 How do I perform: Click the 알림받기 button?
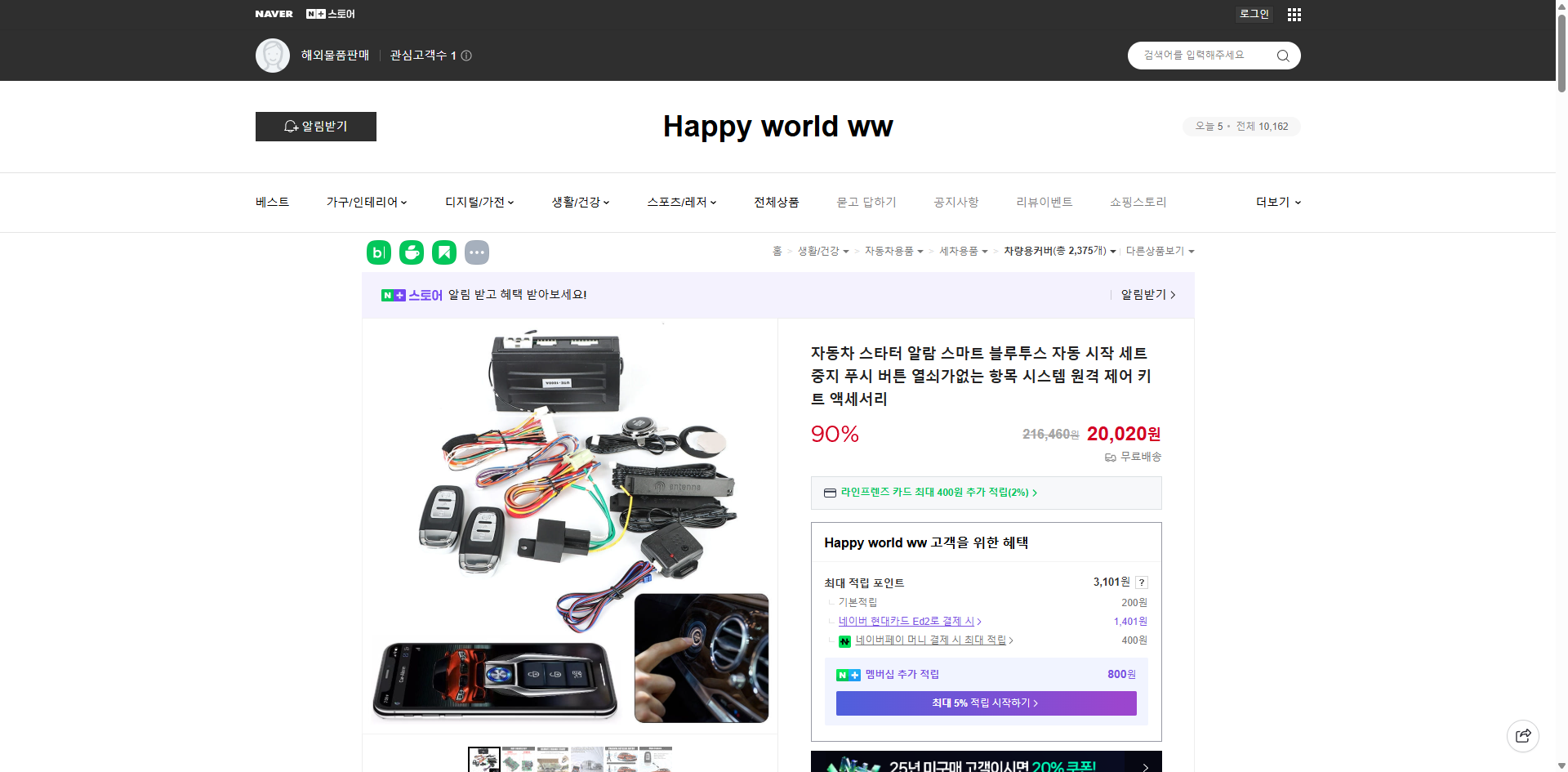[315, 126]
